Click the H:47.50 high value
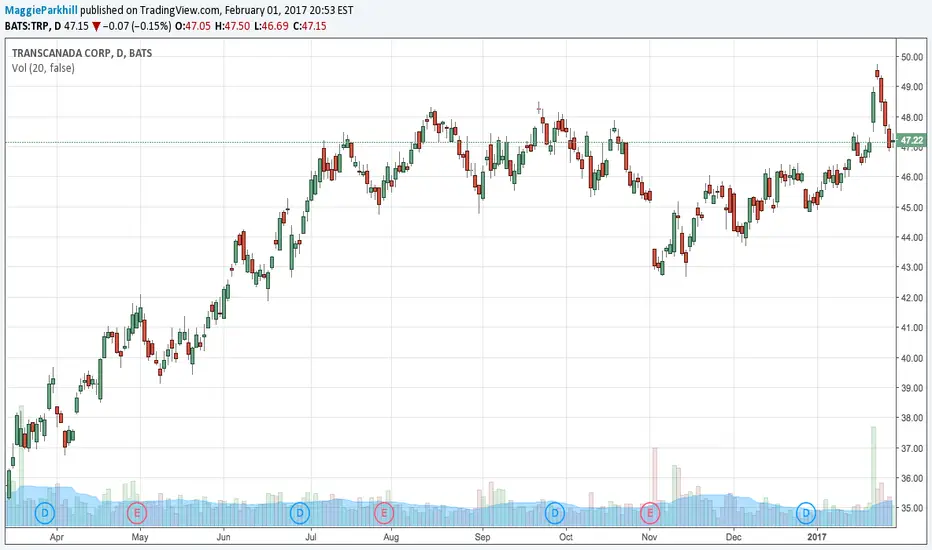932x550 pixels. click(x=232, y=26)
